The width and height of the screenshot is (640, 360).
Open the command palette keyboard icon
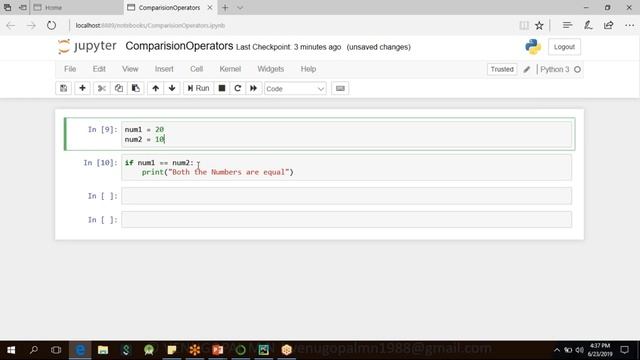[340, 88]
